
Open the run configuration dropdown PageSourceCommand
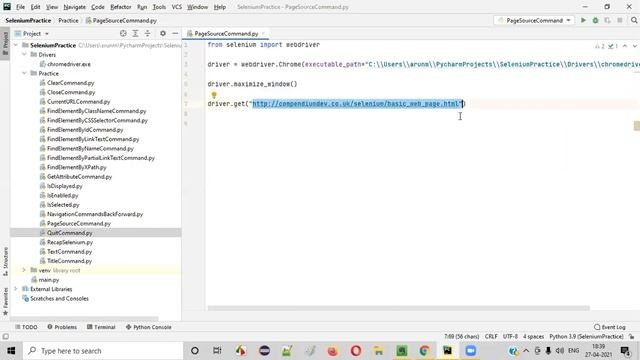pos(534,20)
